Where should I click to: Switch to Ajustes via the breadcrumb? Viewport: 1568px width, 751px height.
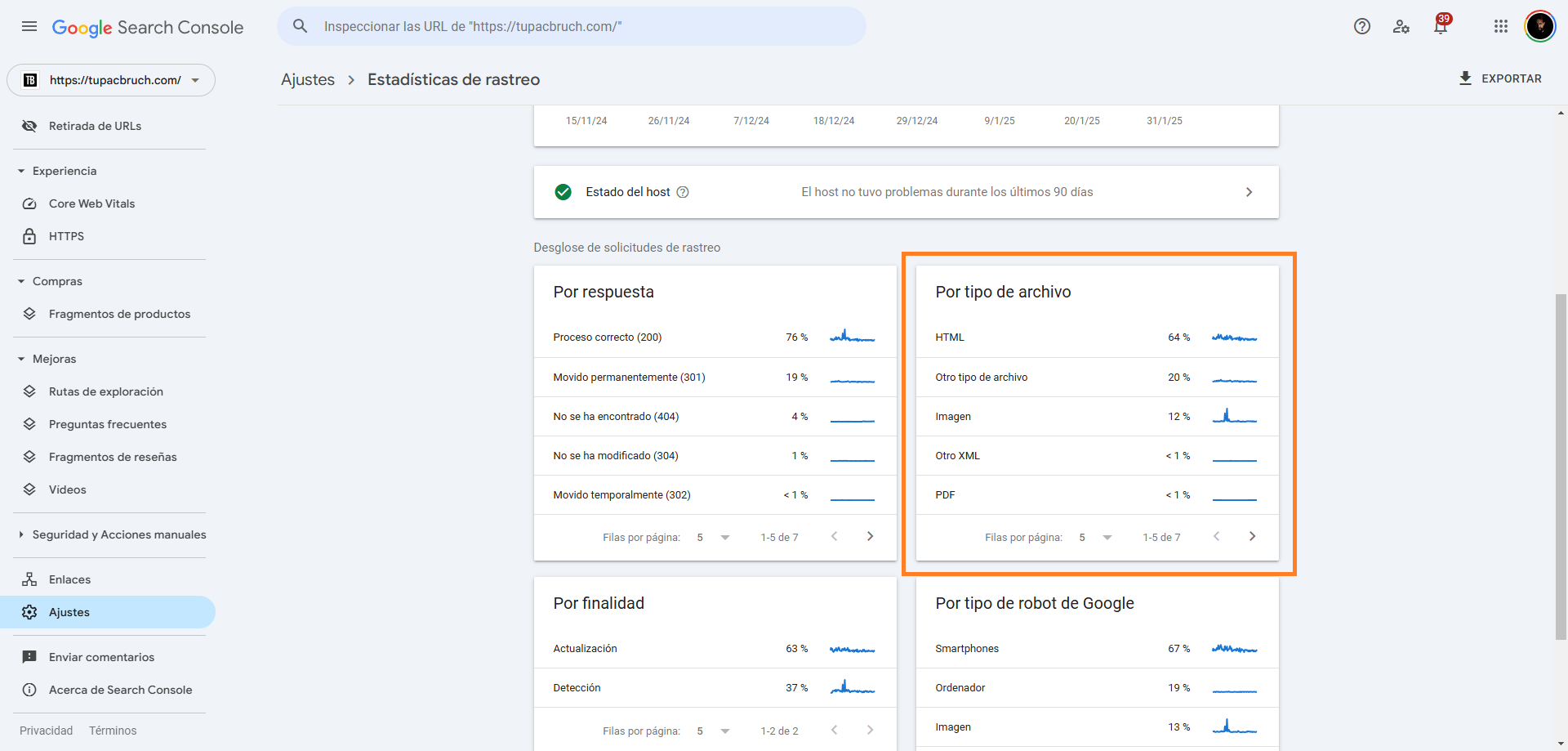[308, 79]
